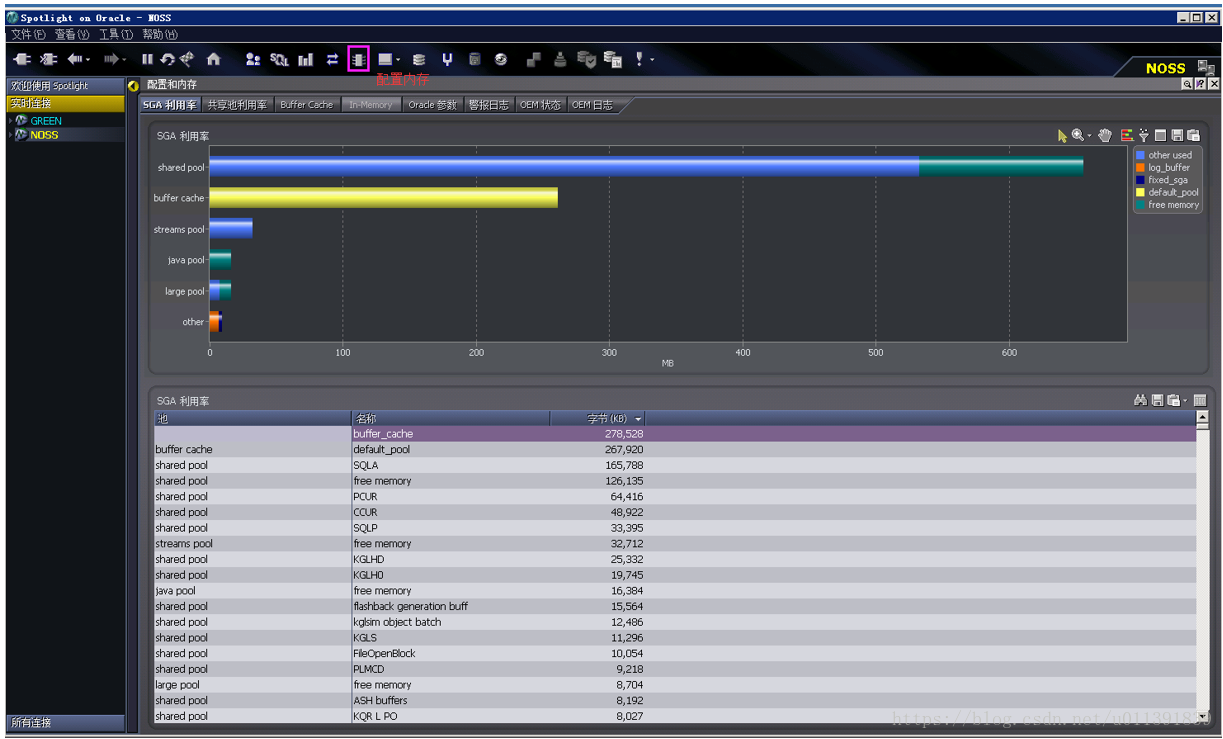Image resolution: width=1223 pixels, height=739 pixels.
Task: Switch to the 共享池利用率 tab
Action: coord(237,104)
